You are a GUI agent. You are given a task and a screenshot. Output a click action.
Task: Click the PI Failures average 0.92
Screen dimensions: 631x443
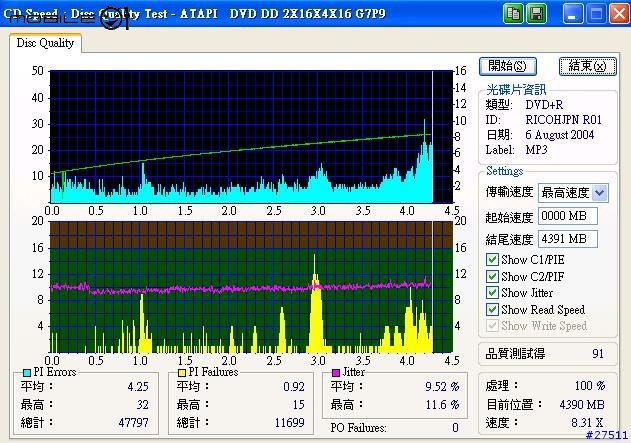click(294, 387)
